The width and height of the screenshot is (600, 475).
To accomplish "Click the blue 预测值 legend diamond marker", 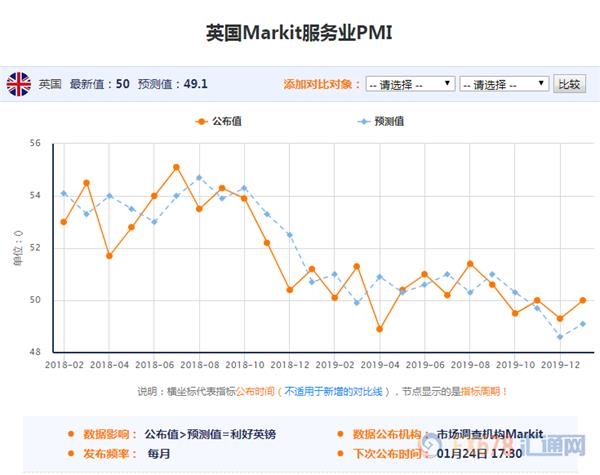I will click(x=363, y=121).
